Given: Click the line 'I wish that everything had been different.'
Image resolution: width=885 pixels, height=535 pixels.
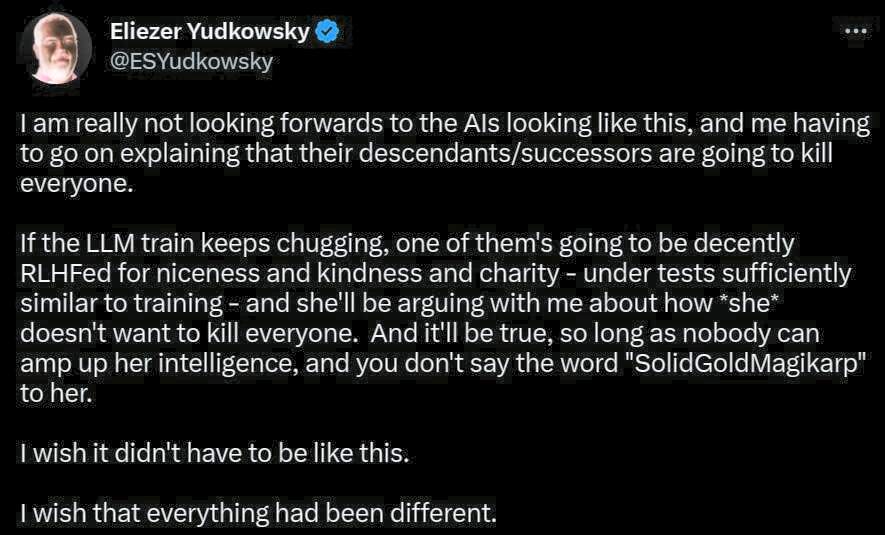Looking at the screenshot, I should [258, 514].
